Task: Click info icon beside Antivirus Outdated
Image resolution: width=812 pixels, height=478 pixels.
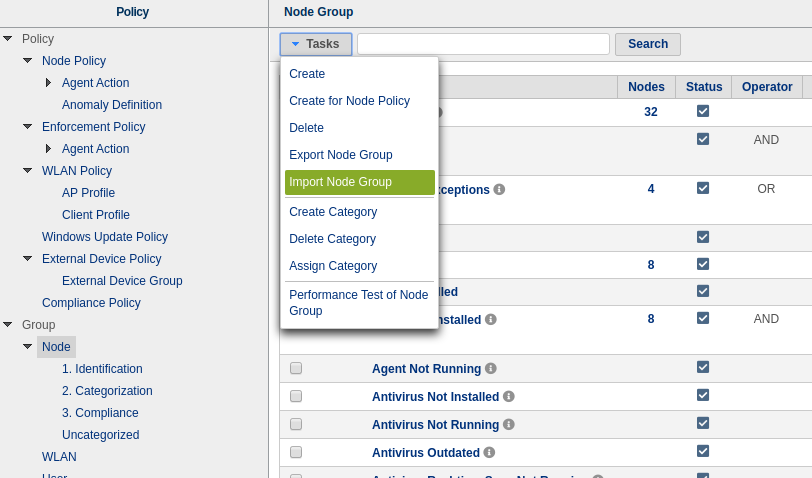Action: click(490, 453)
